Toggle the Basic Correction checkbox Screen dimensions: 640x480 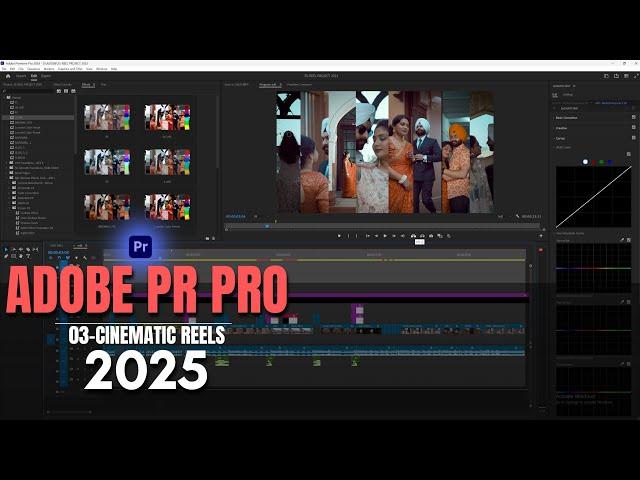(633, 118)
